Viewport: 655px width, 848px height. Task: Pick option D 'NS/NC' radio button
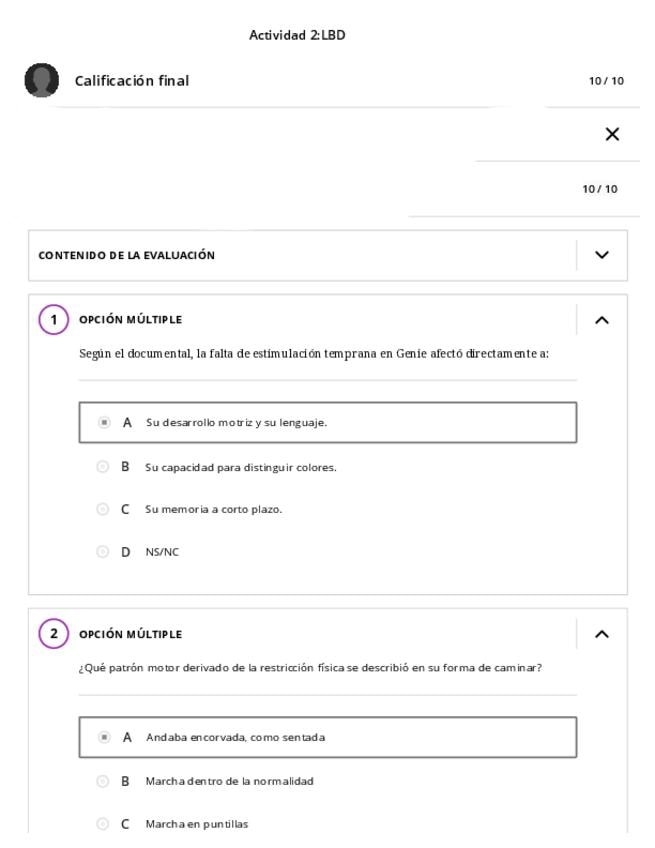pyautogui.click(x=102, y=552)
